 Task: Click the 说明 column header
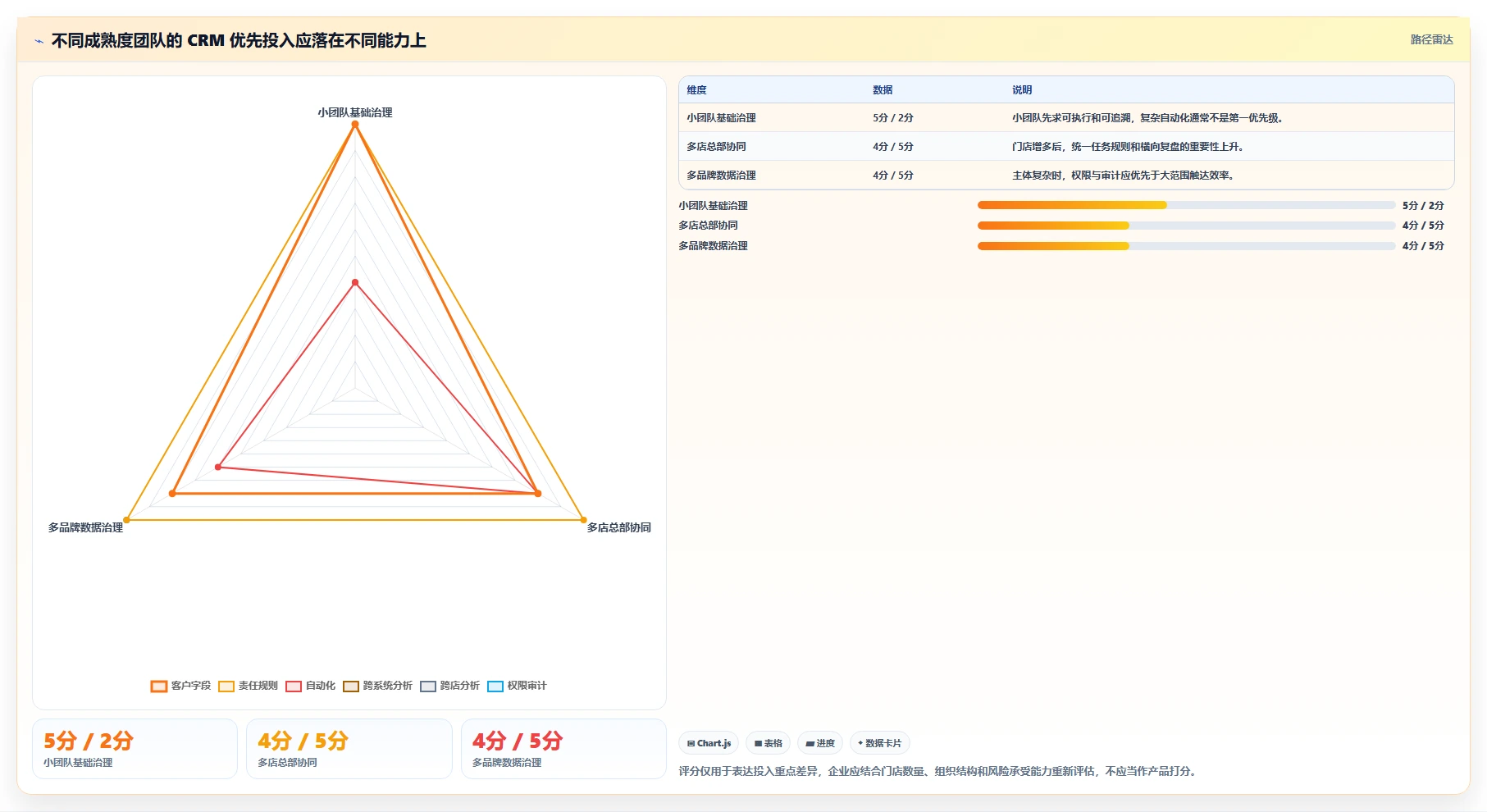pyautogui.click(x=1022, y=90)
